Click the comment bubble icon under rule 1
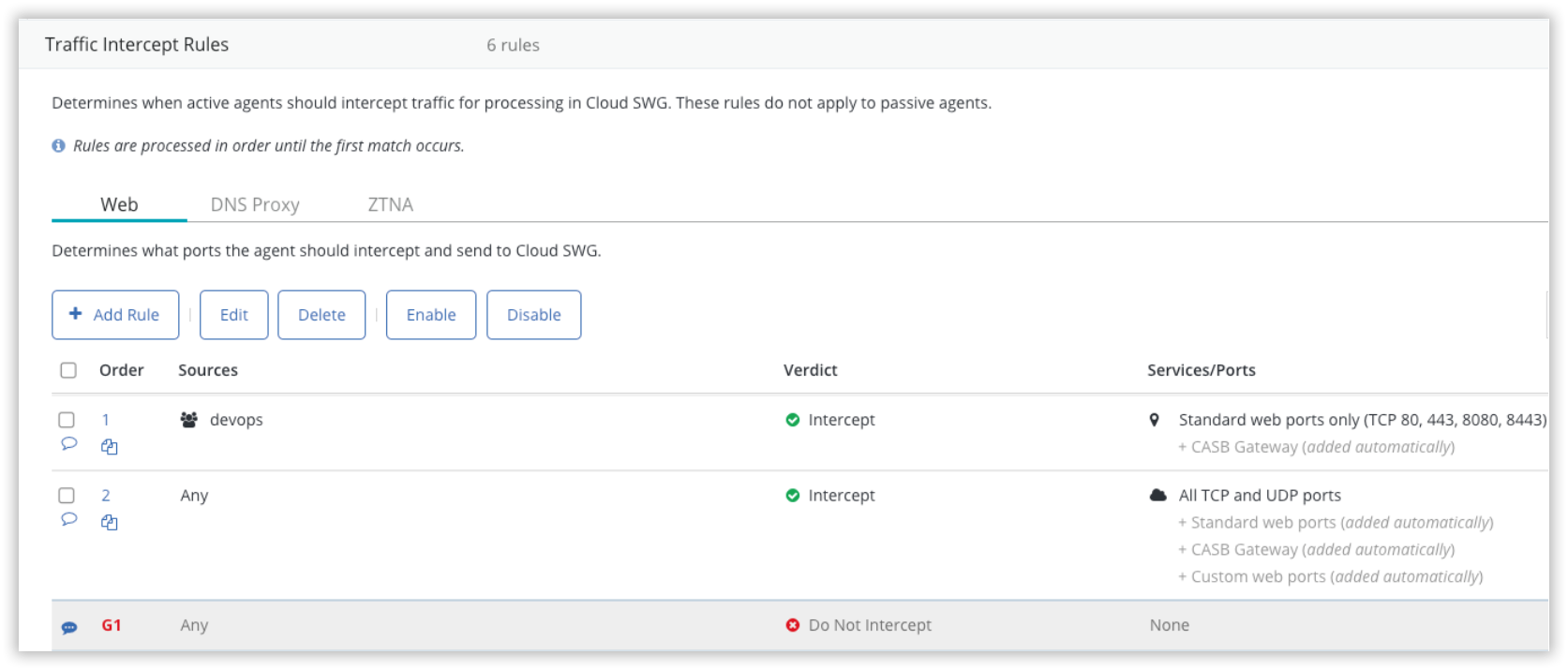Screen dimensions: 1568x670 [x=68, y=443]
